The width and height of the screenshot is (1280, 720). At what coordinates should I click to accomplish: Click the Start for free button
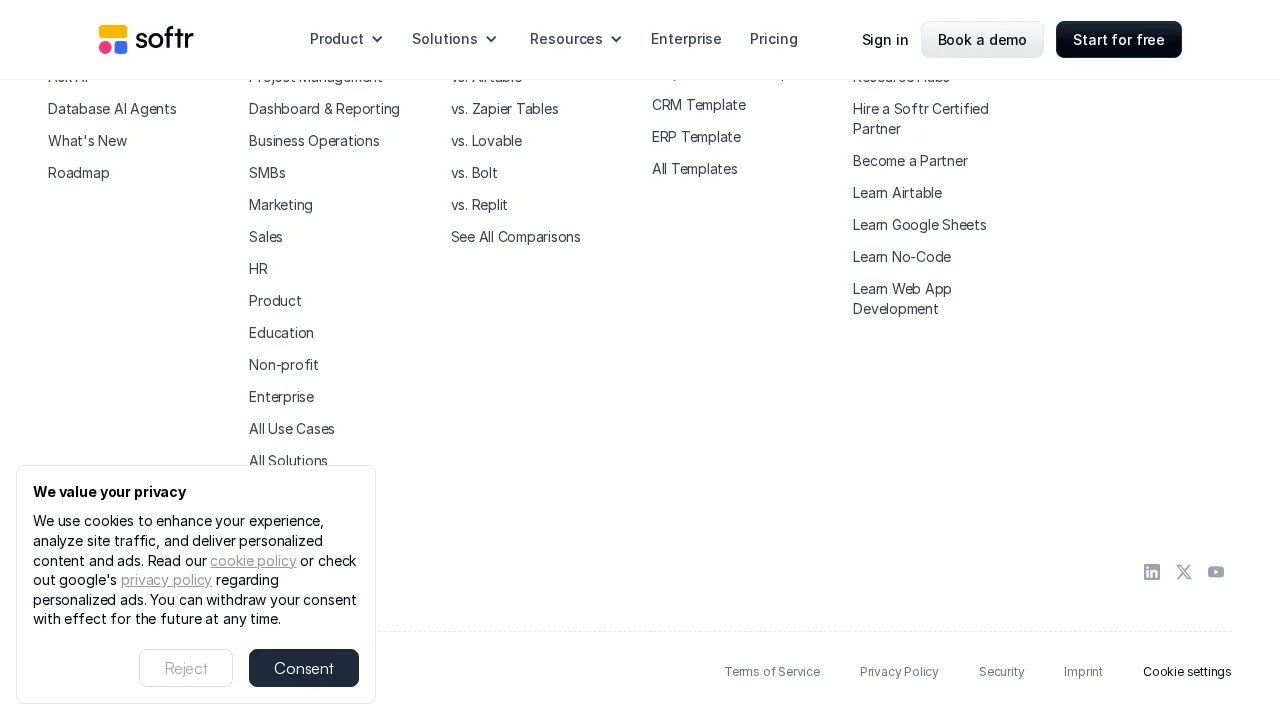click(1118, 40)
